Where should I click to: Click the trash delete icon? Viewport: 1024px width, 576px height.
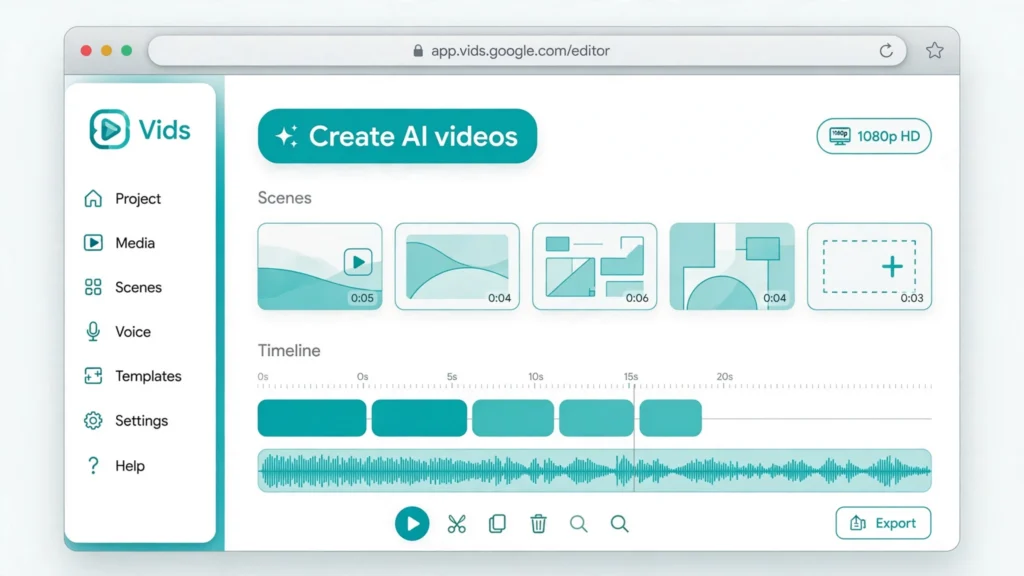click(x=538, y=524)
